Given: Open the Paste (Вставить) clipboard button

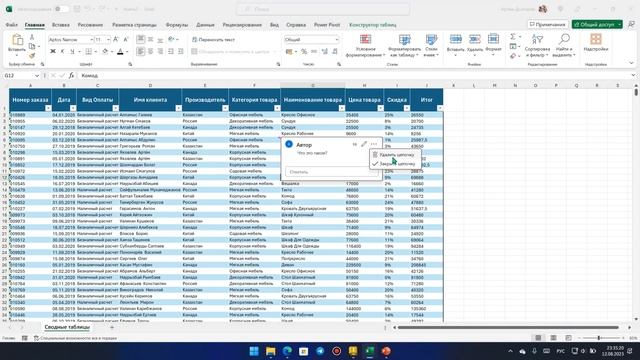Looking at the screenshot, I should click(17, 44).
